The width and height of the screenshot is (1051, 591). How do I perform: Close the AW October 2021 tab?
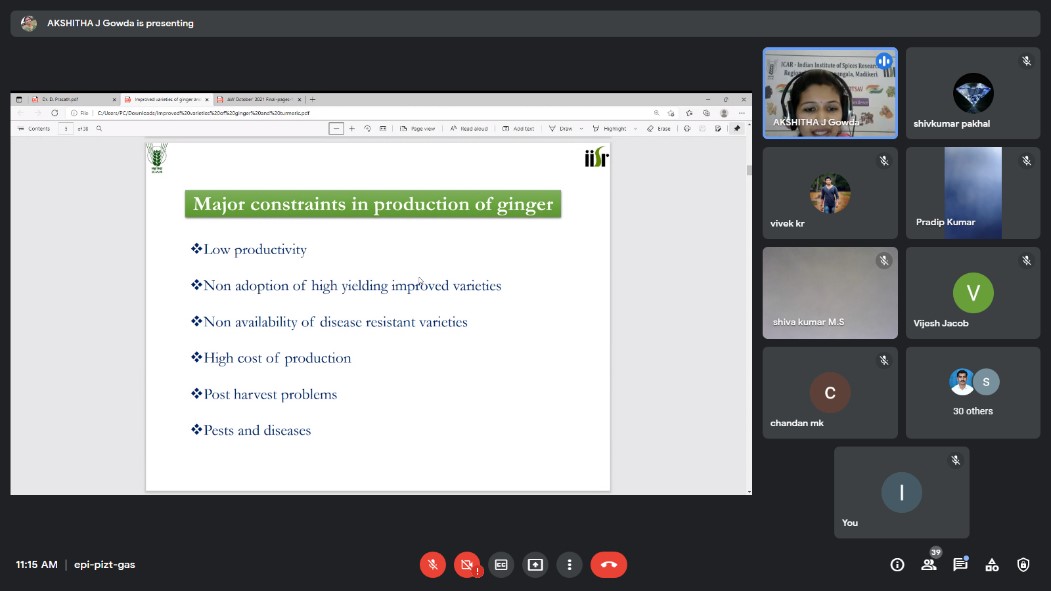point(299,99)
